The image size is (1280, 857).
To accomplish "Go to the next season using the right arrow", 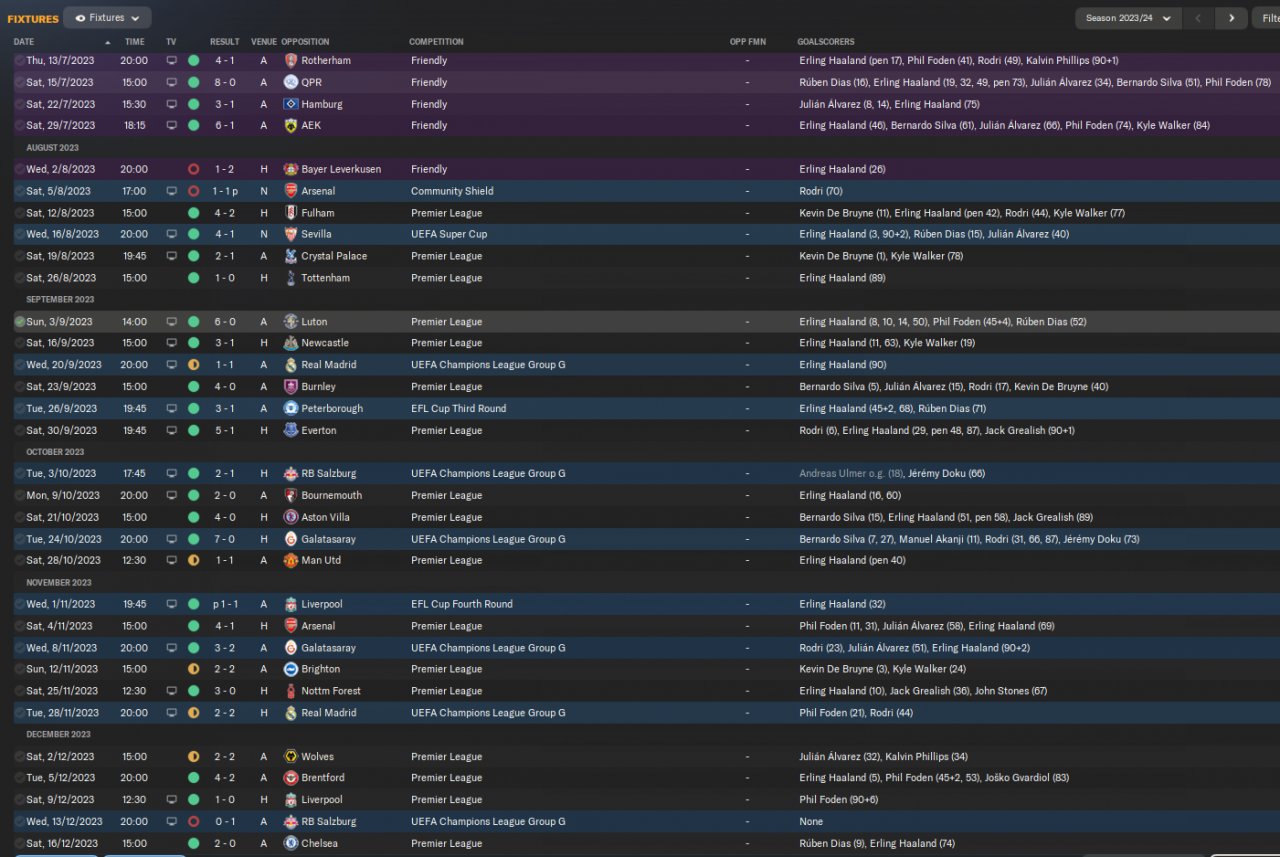I will click(x=1231, y=18).
